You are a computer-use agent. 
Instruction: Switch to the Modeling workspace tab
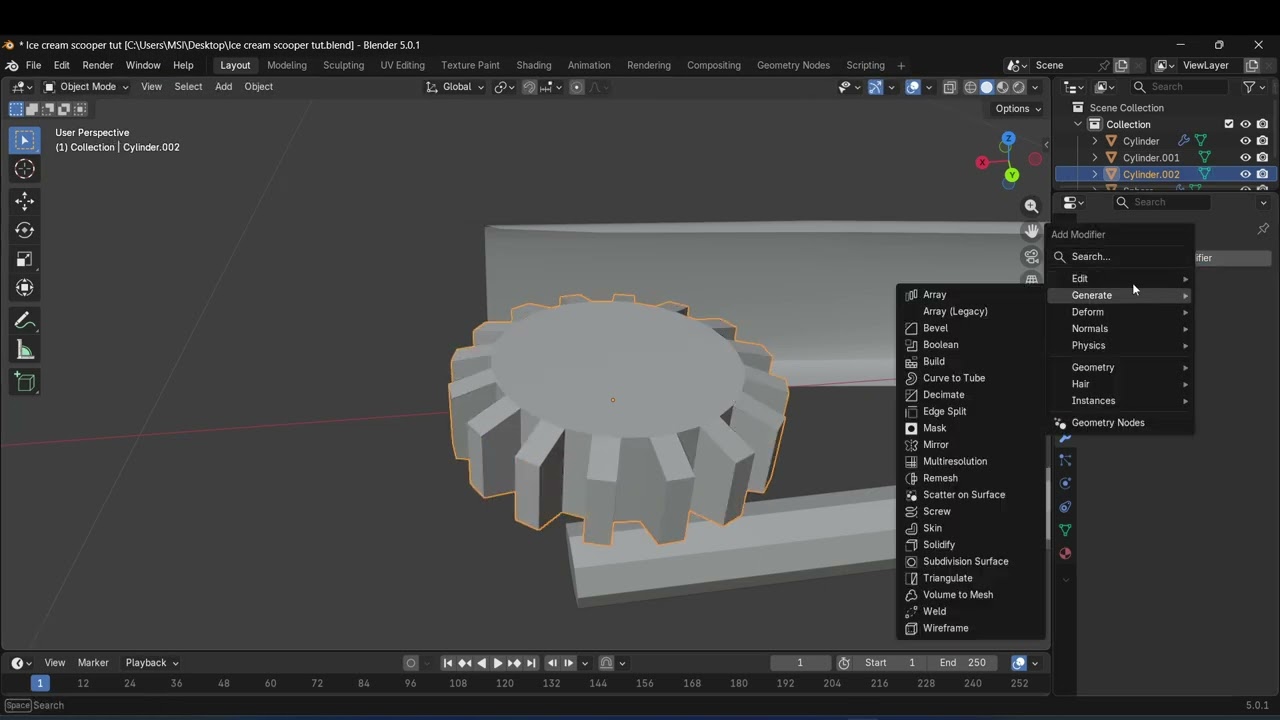(x=287, y=65)
